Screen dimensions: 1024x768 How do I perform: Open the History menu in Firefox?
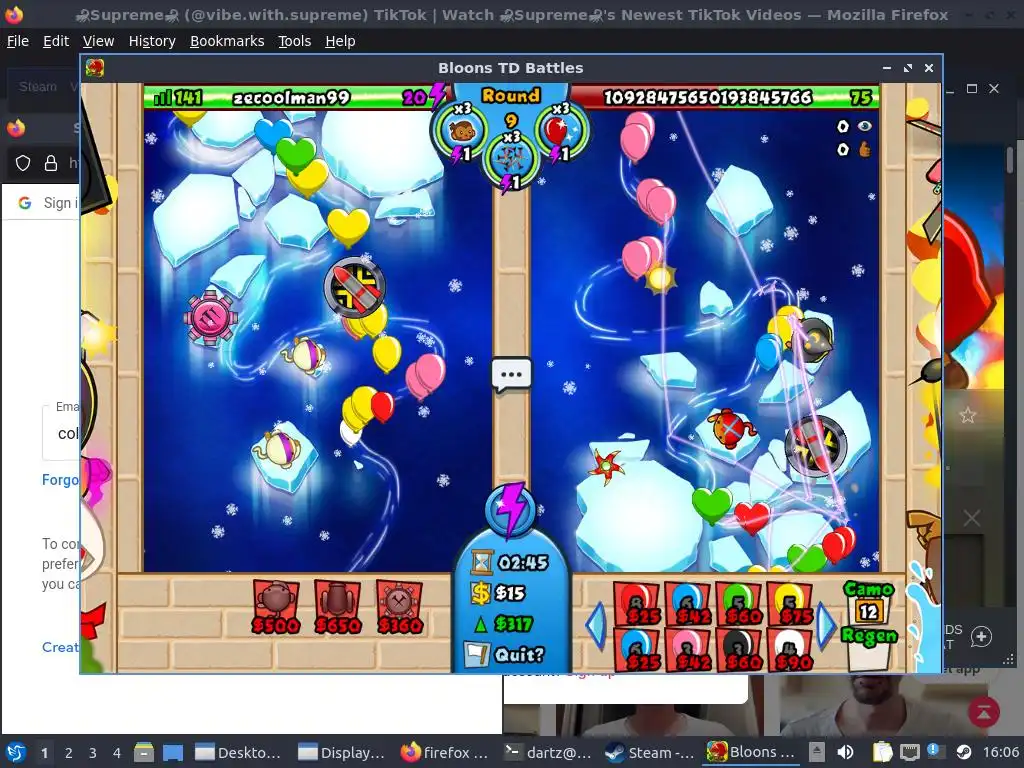coord(152,41)
